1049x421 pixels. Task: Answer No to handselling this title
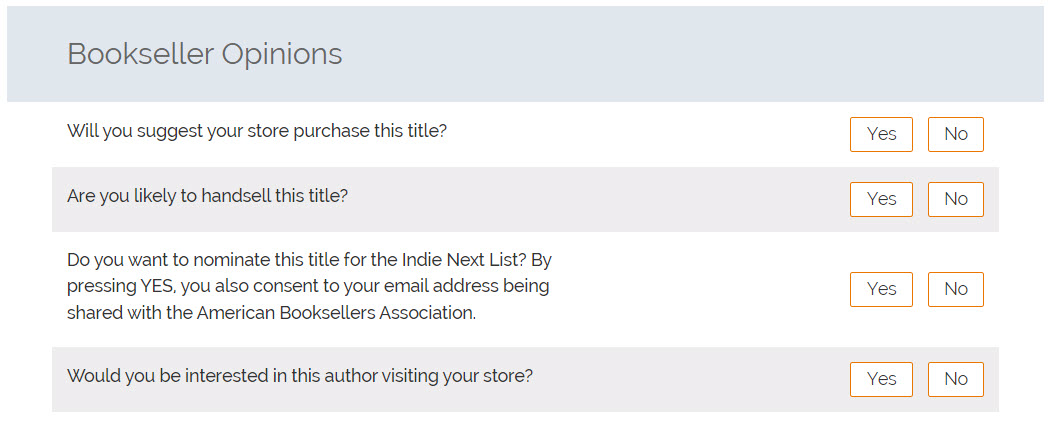point(955,199)
